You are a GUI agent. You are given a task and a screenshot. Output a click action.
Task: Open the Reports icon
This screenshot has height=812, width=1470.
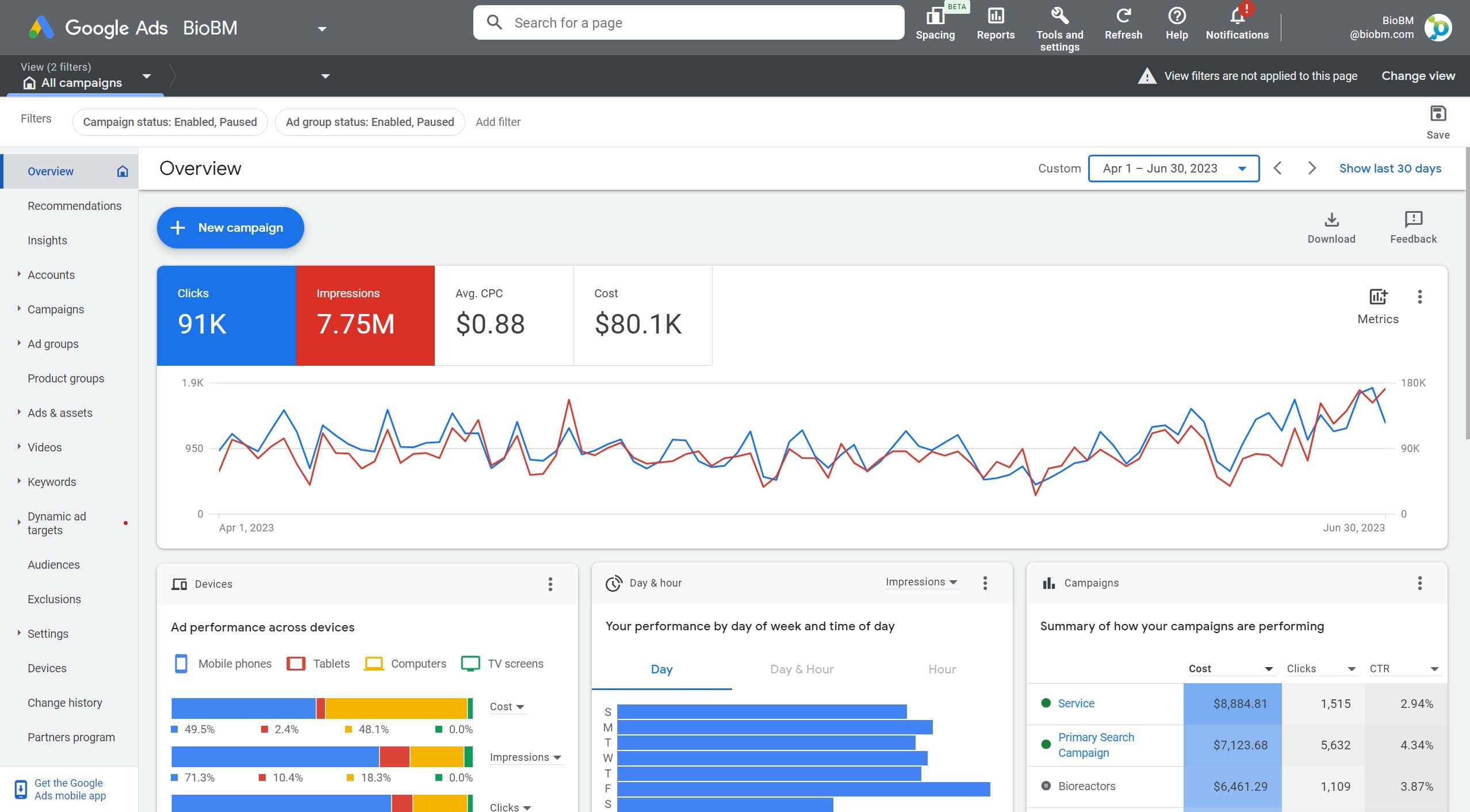click(996, 16)
